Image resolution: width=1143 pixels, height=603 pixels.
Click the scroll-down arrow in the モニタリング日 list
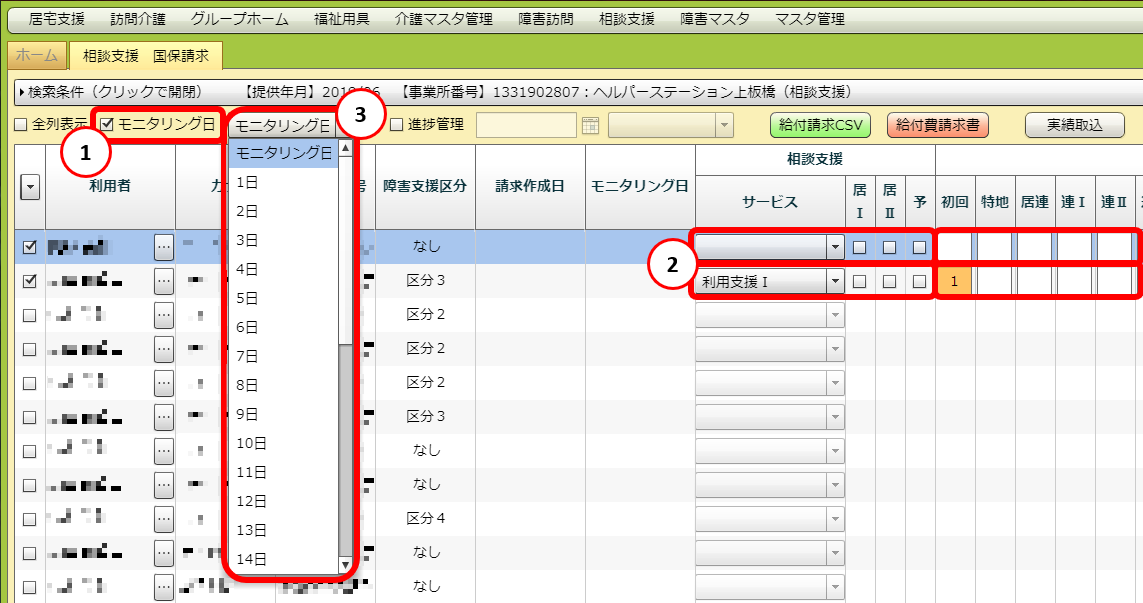tap(346, 565)
